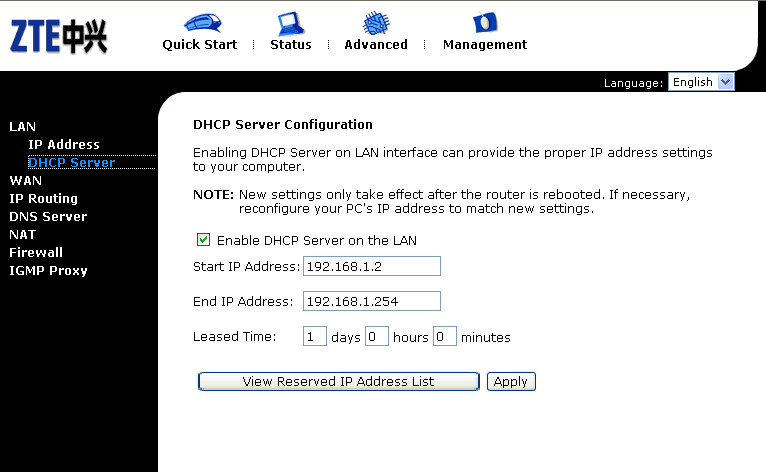Focus the Start IP Address field
Screen dimensions: 766x472
(x=372, y=266)
